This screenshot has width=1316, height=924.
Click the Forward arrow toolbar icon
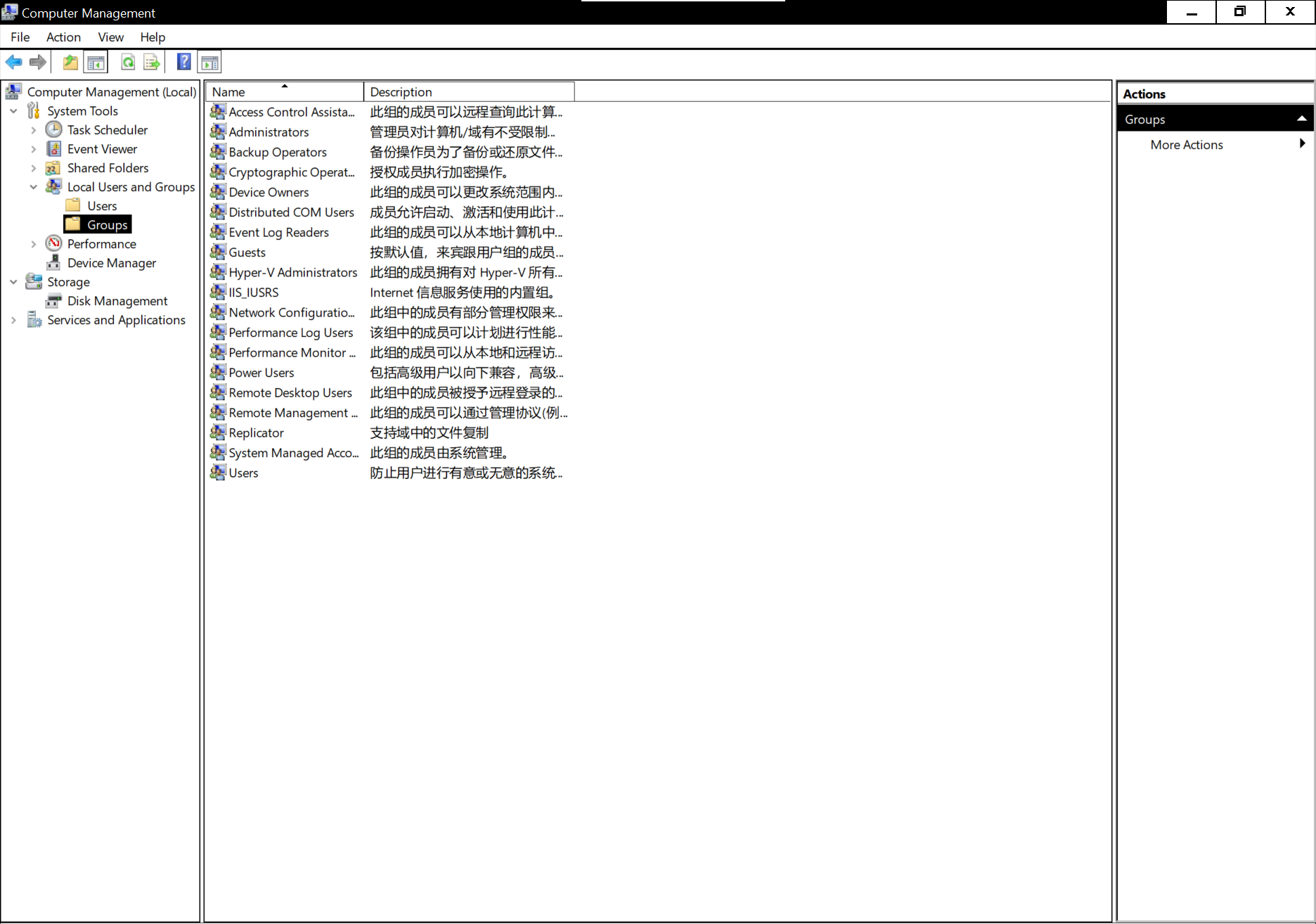click(x=38, y=63)
